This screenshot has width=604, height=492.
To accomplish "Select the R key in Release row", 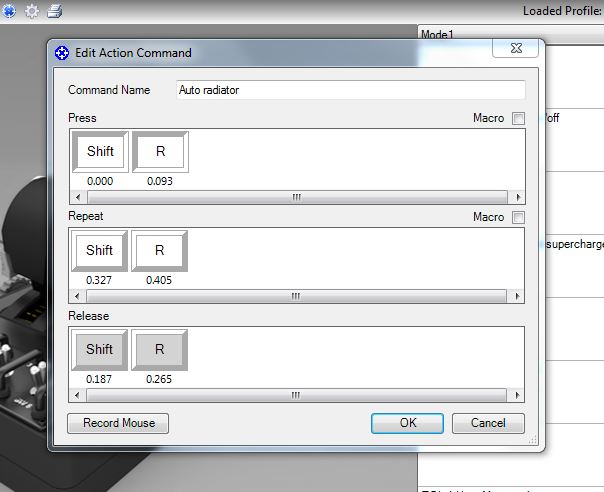I will pyautogui.click(x=159, y=349).
